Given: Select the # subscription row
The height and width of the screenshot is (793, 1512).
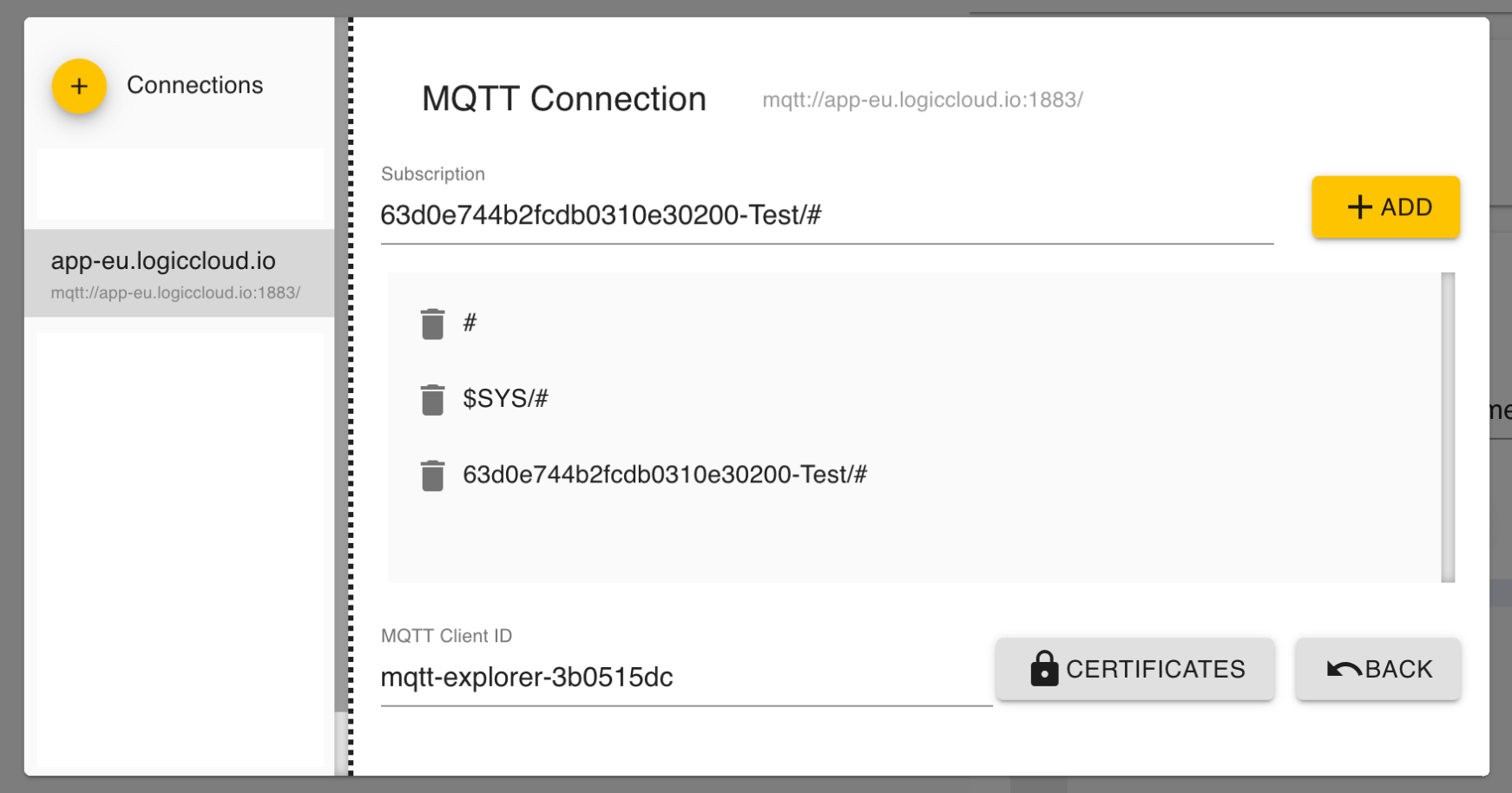Looking at the screenshot, I should pos(470,323).
